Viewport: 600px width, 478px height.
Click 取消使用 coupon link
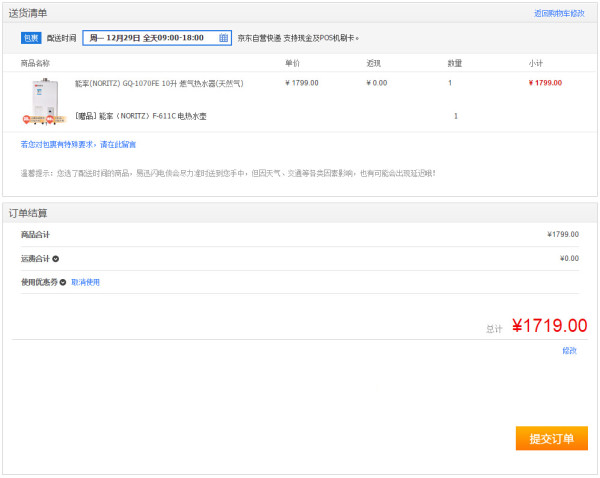point(85,282)
